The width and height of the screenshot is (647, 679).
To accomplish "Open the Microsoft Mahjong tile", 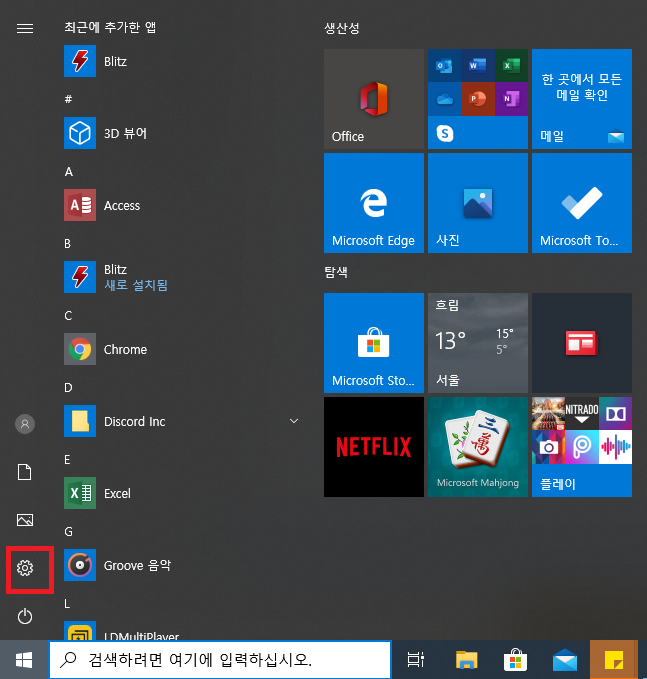I will 478,447.
